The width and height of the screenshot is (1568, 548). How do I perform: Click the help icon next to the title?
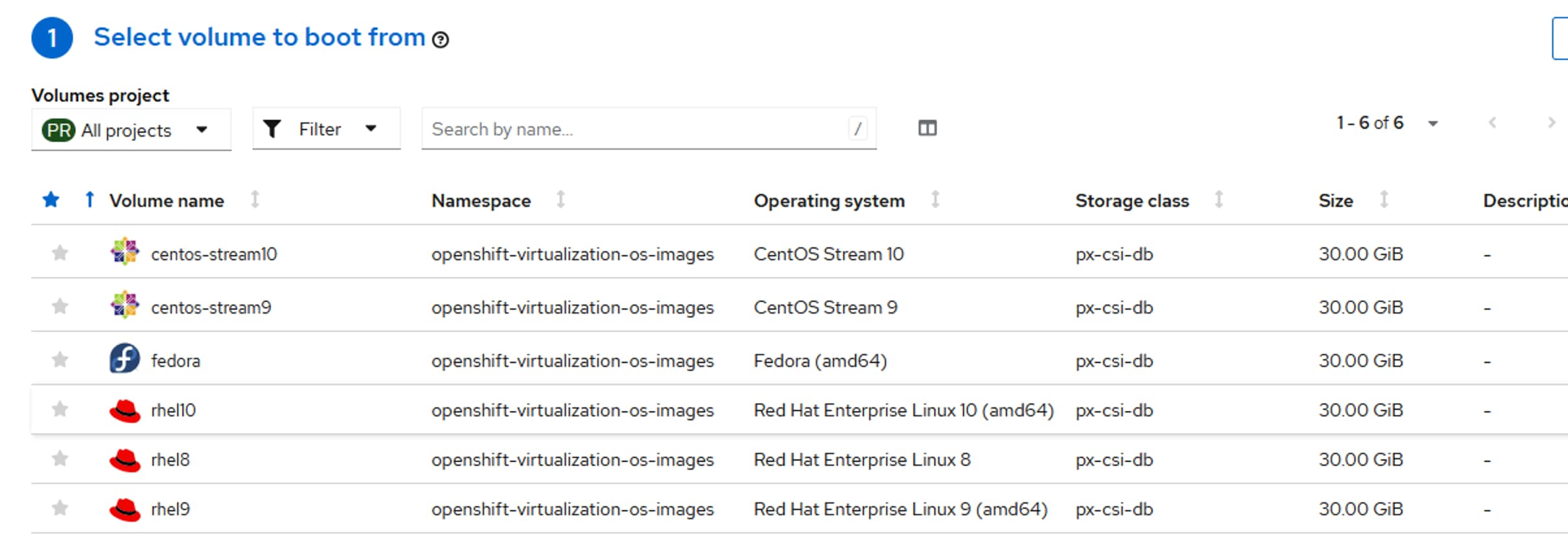[x=440, y=40]
